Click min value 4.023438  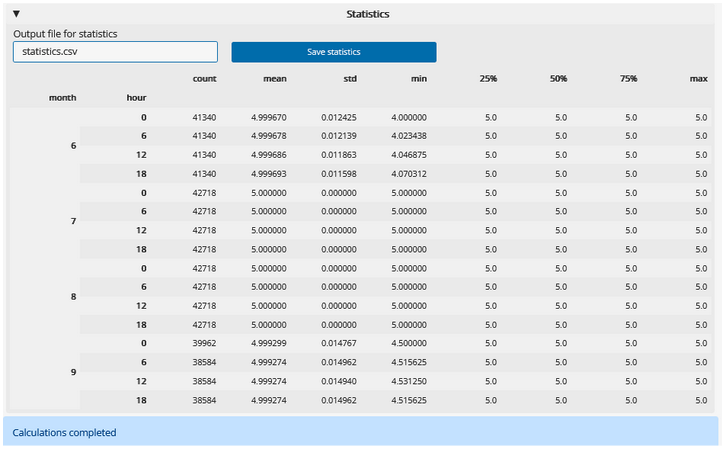[x=409, y=136]
